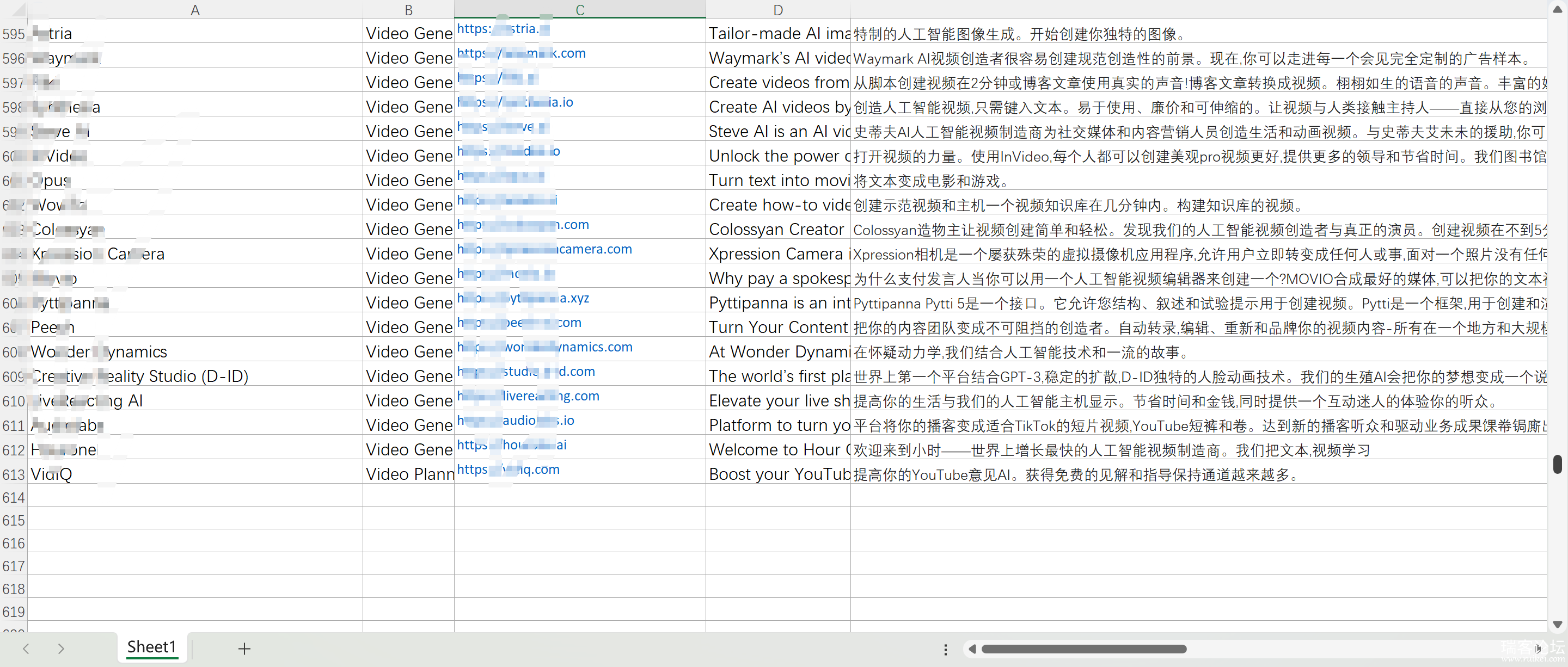This screenshot has width=1568, height=667.
Task: Click the horizontal scrollbar thumb
Action: (x=1083, y=650)
